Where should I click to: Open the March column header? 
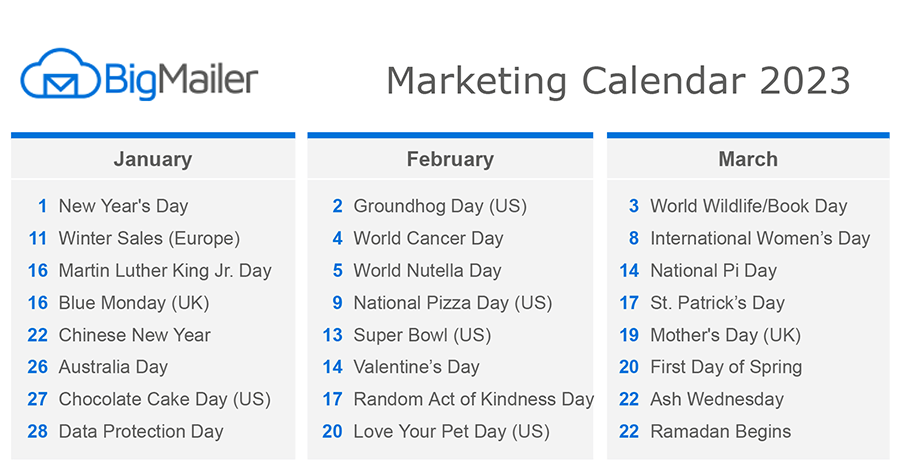(748, 159)
